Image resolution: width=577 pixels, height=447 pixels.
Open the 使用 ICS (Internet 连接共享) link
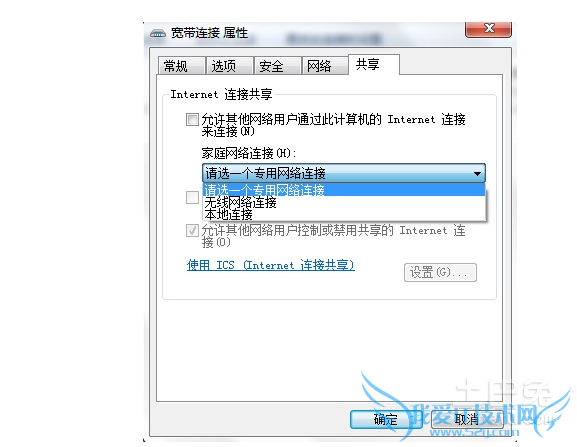[x=270, y=265]
